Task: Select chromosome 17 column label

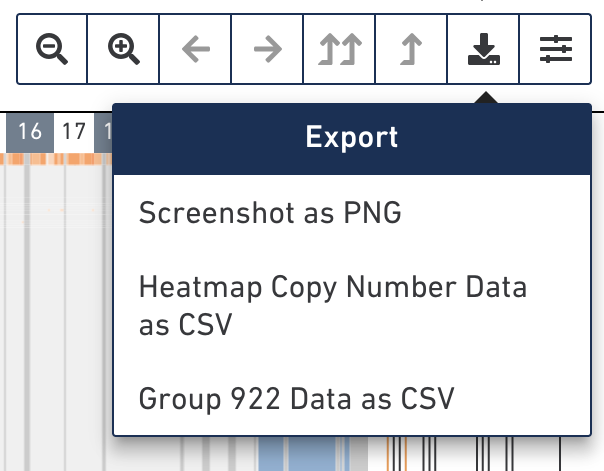Action: [72, 131]
